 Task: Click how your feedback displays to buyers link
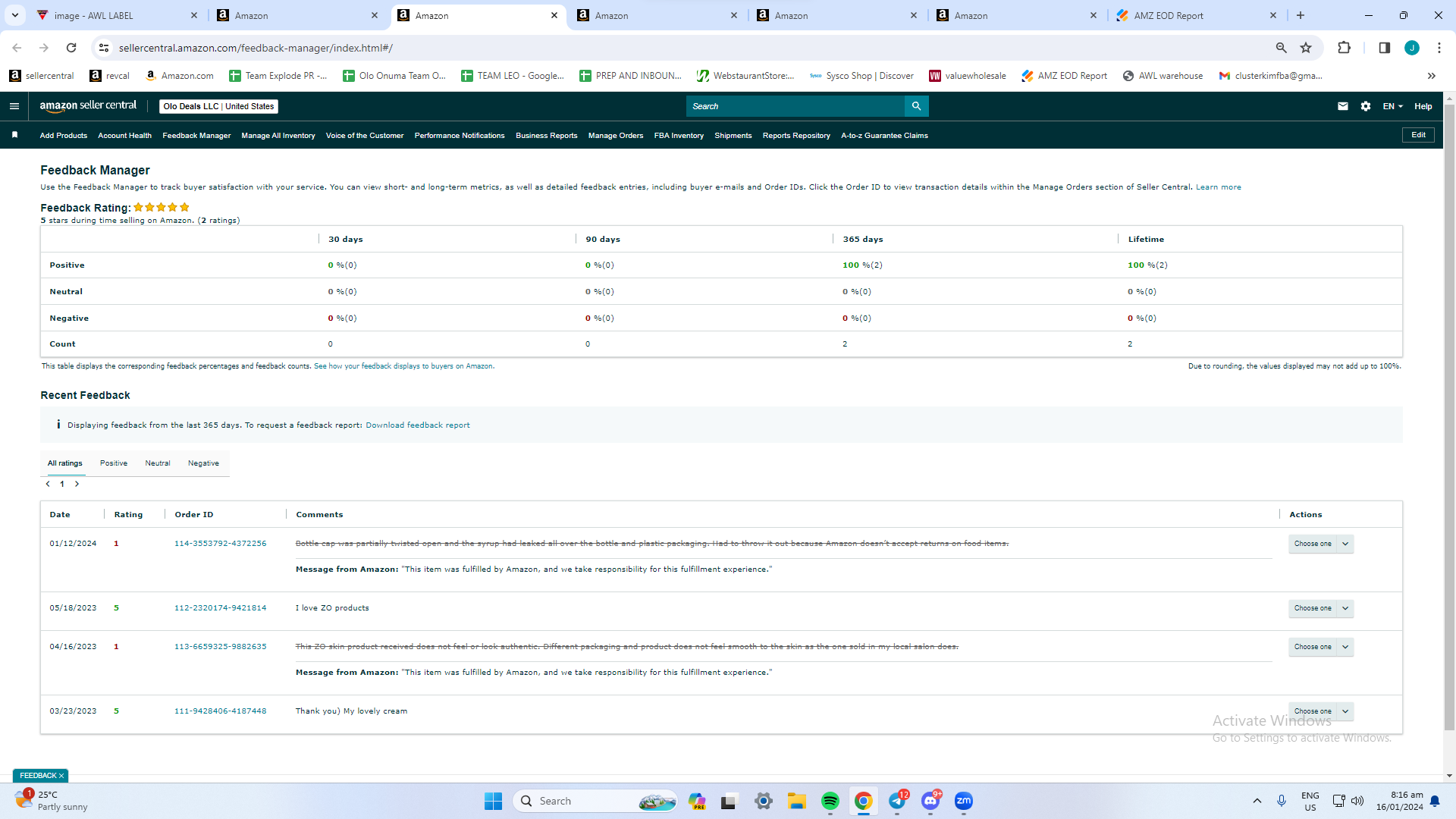pyautogui.click(x=404, y=366)
